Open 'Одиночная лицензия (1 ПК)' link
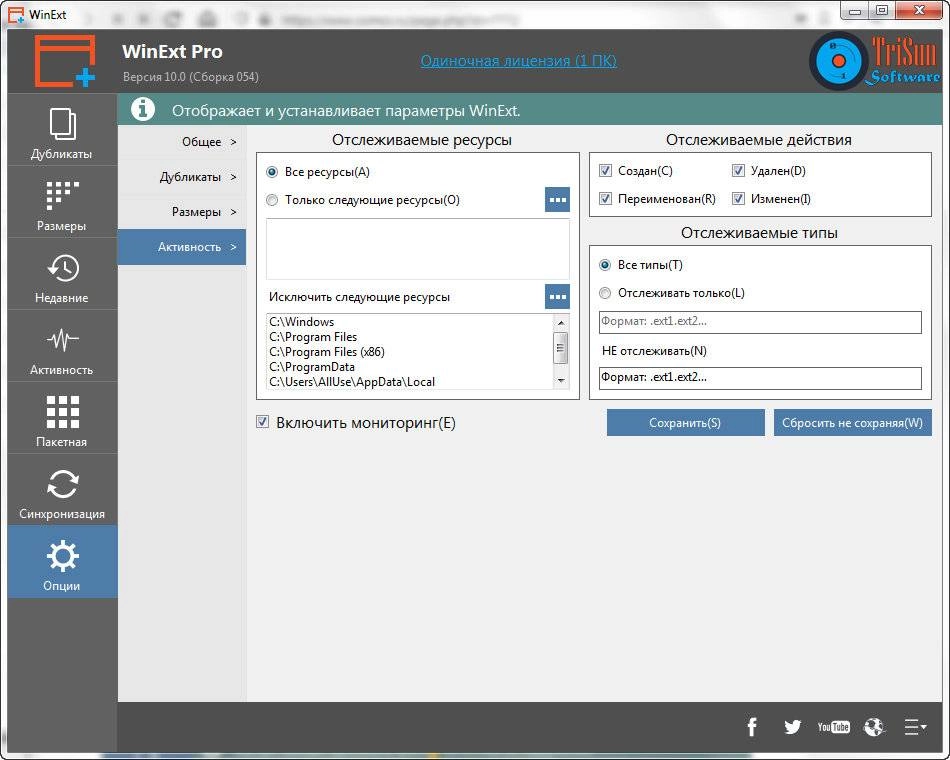Image resolution: width=950 pixels, height=760 pixels. pyautogui.click(x=519, y=61)
